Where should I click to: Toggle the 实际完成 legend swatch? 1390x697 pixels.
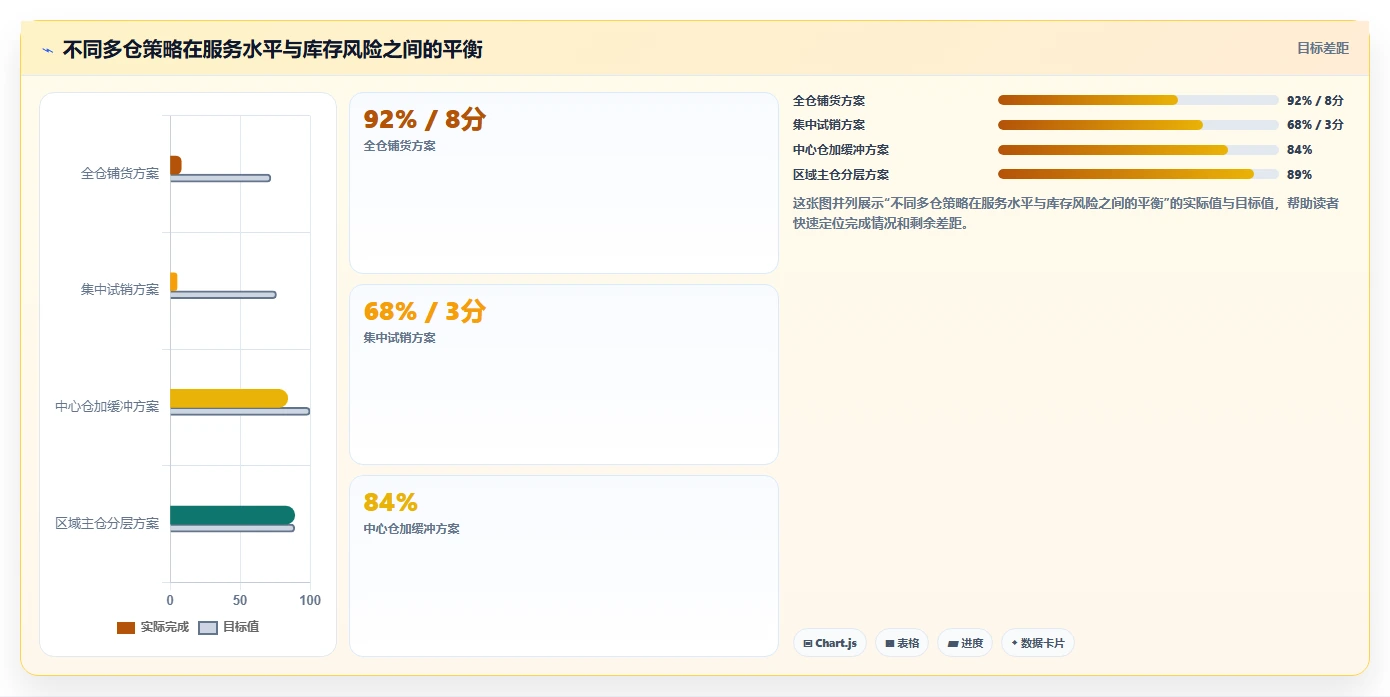pos(126,628)
